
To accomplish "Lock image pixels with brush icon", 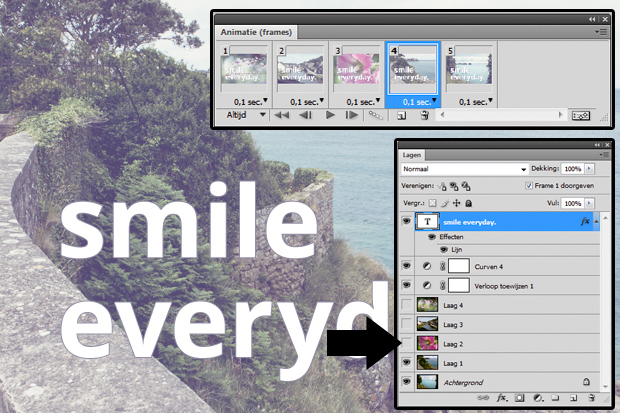I will [445, 203].
